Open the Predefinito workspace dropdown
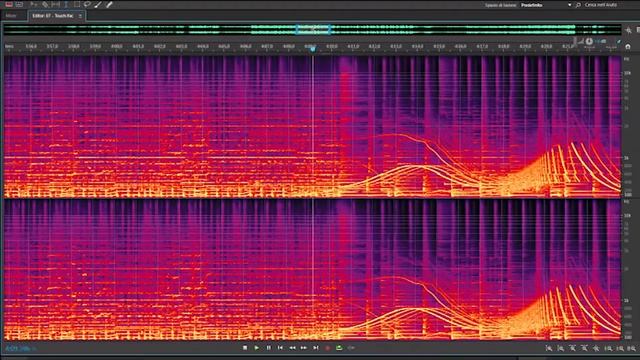Viewport: 640px width, 360px height. [x=546, y=5]
